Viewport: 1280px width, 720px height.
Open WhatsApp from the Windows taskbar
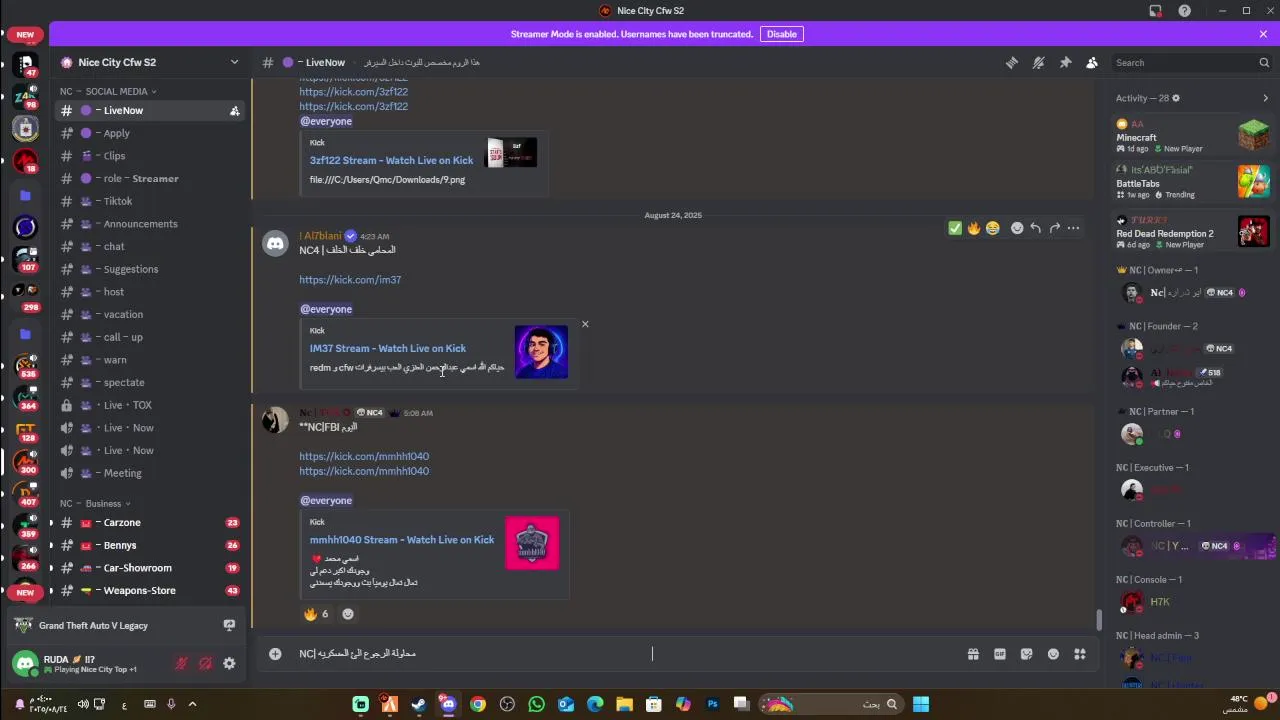(536, 704)
